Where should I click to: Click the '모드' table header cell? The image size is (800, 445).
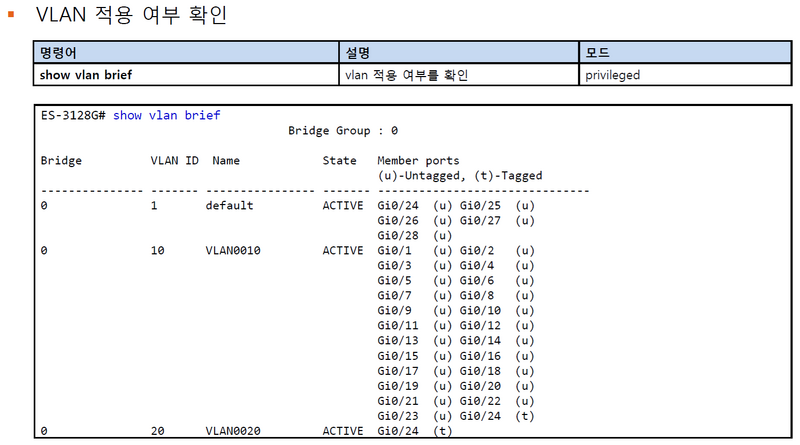click(x=685, y=53)
